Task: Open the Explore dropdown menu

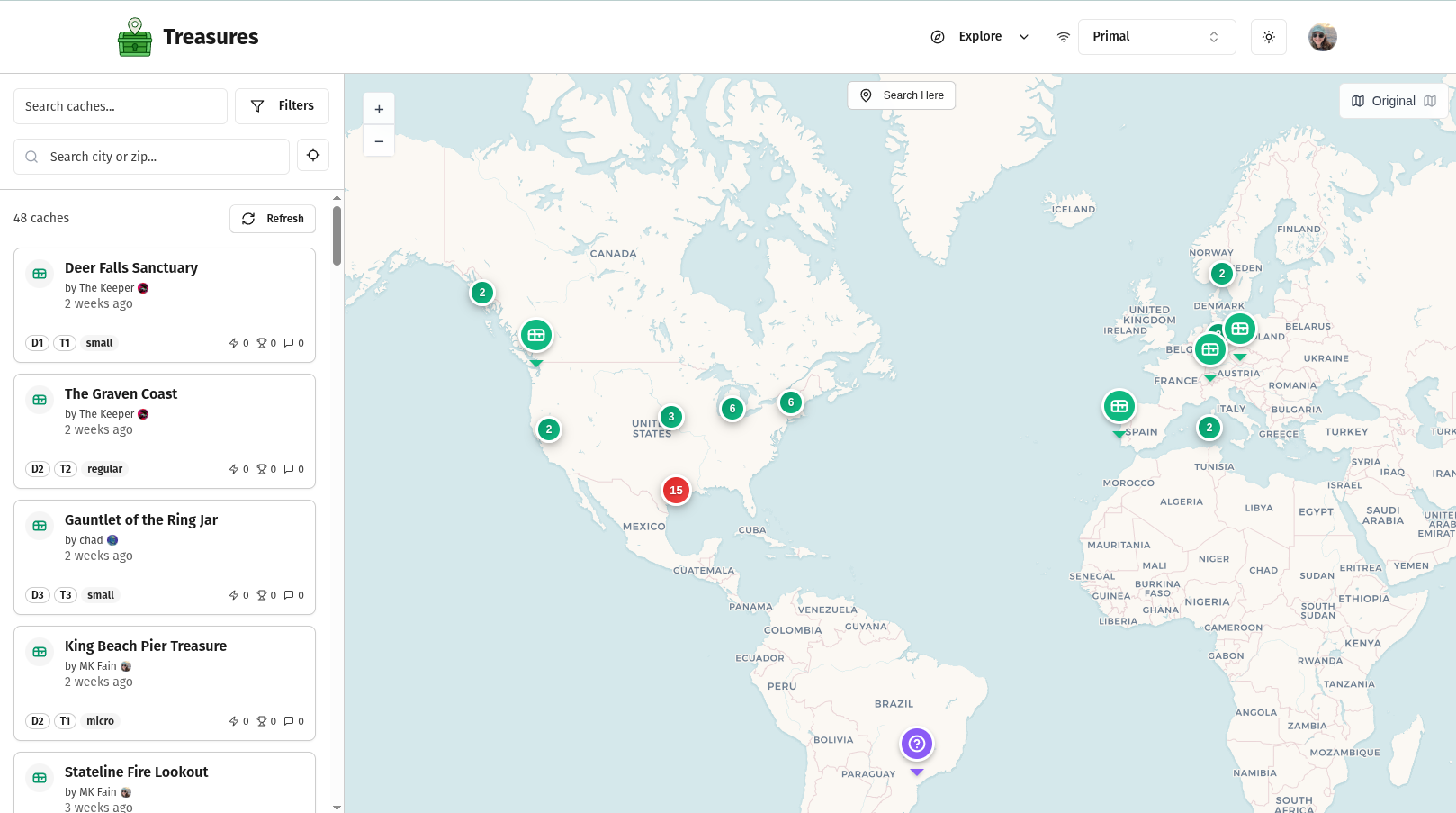Action: [980, 37]
